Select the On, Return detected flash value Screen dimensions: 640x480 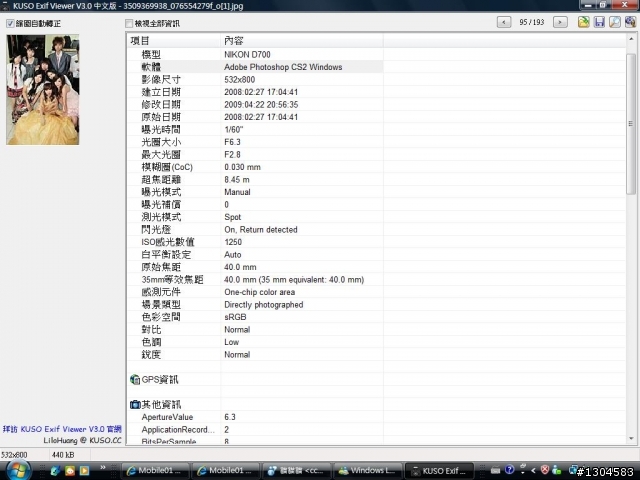tap(261, 229)
